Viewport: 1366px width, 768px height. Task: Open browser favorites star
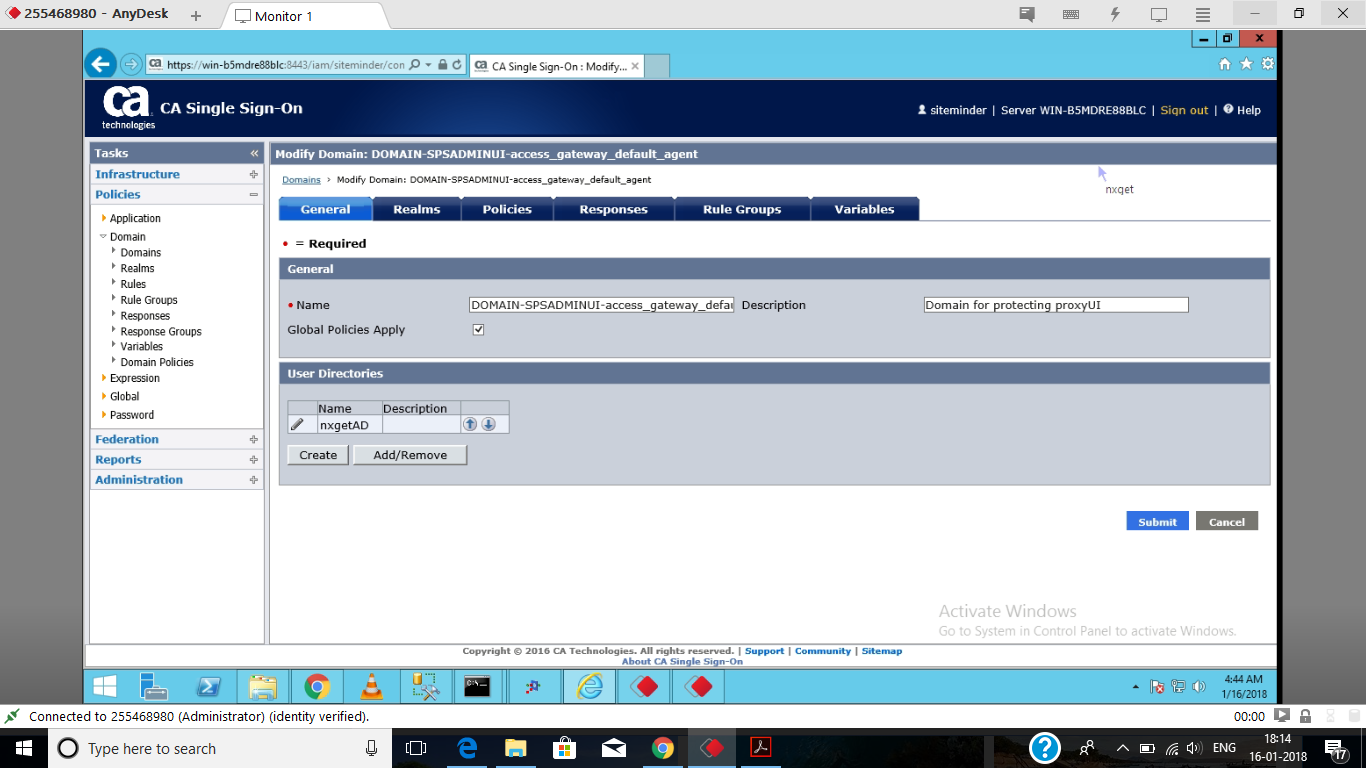1243,63
